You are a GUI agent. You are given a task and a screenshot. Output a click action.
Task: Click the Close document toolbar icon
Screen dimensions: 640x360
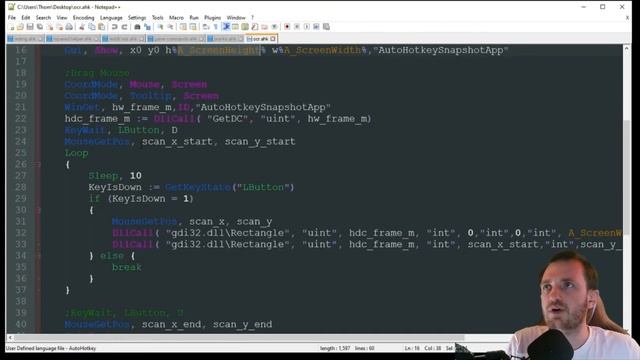coord(50,27)
